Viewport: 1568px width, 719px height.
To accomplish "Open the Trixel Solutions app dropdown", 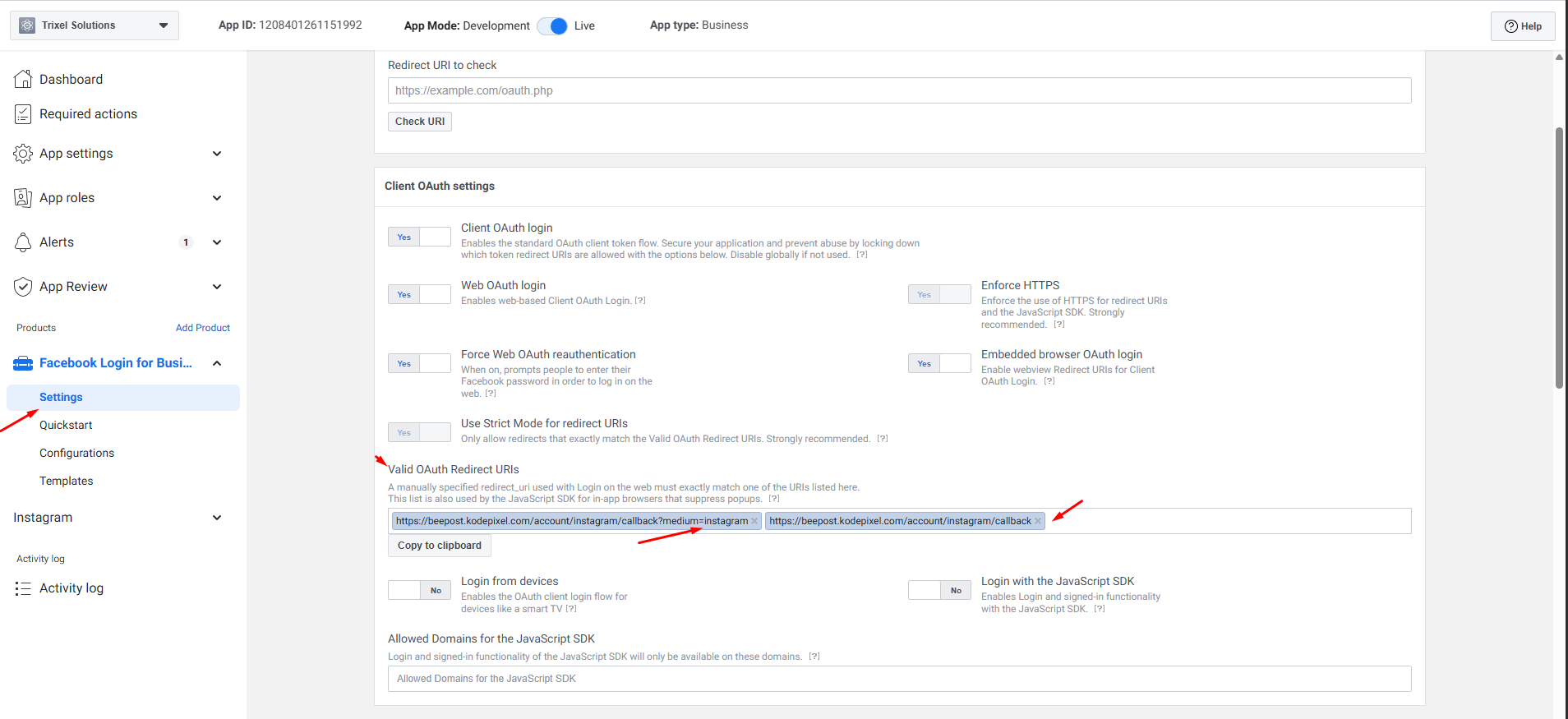I will (x=95, y=25).
